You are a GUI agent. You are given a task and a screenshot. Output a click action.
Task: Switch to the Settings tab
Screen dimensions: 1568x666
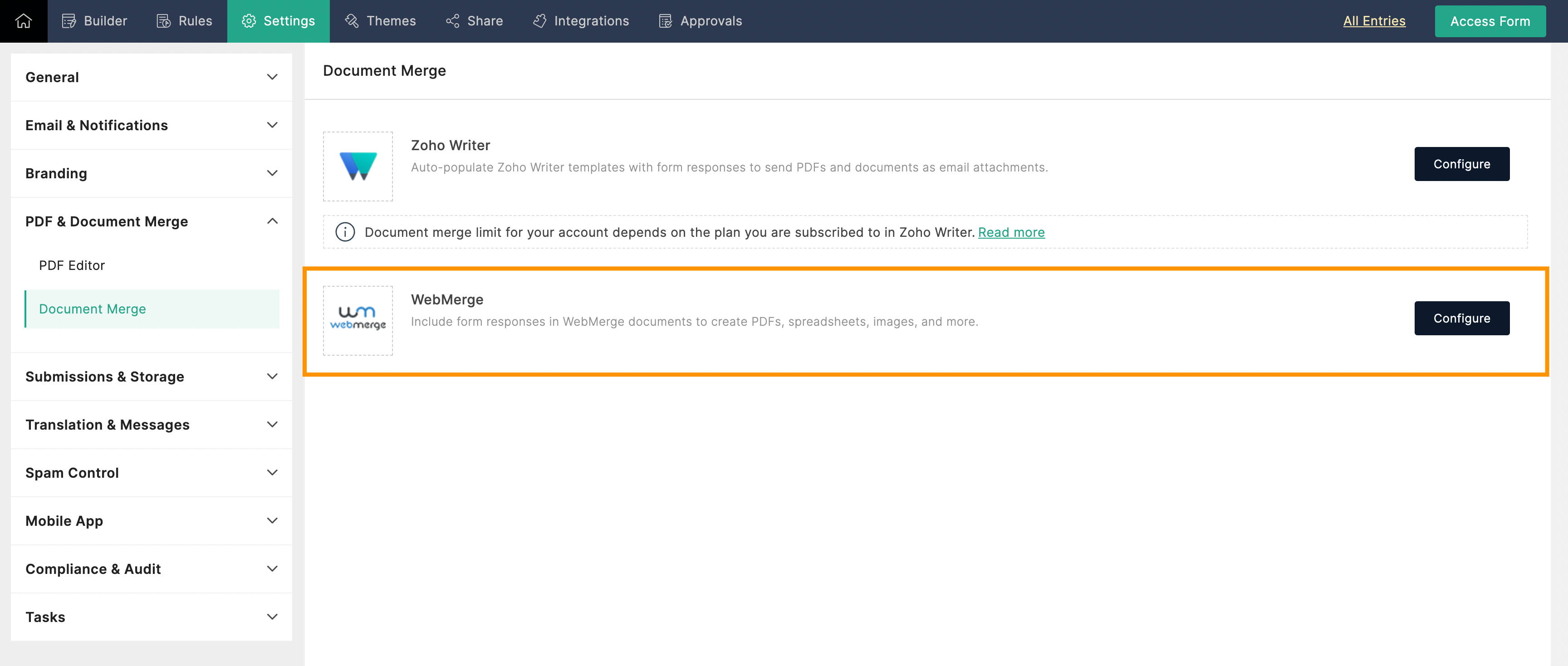278,21
